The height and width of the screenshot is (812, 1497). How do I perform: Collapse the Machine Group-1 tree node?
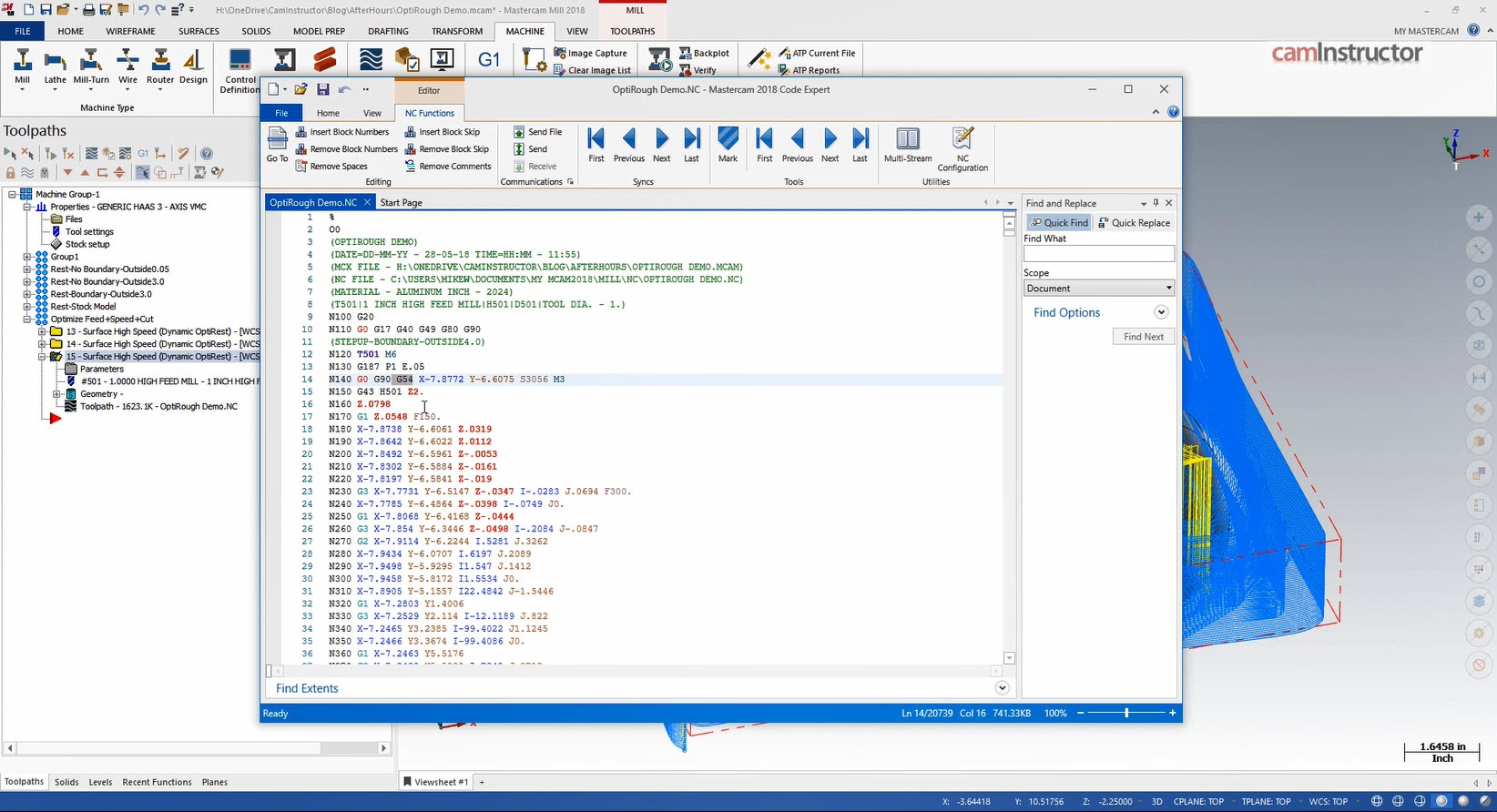[14, 194]
